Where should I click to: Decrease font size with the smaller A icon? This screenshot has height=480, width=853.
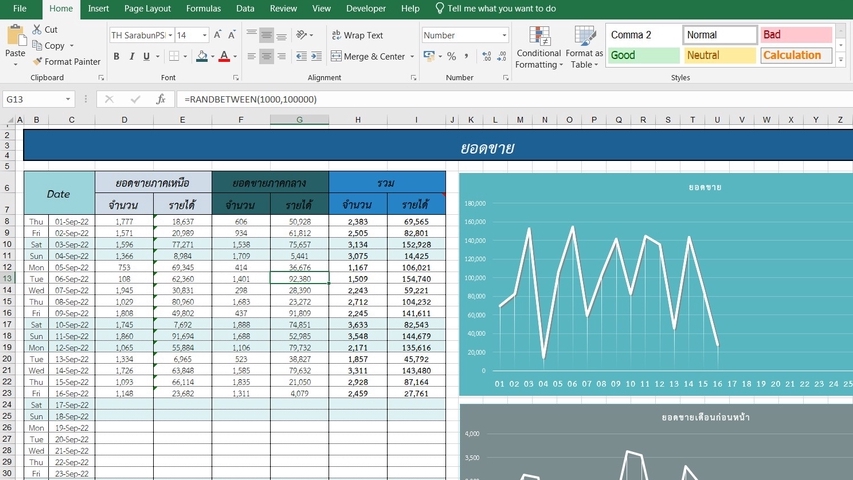(x=231, y=35)
